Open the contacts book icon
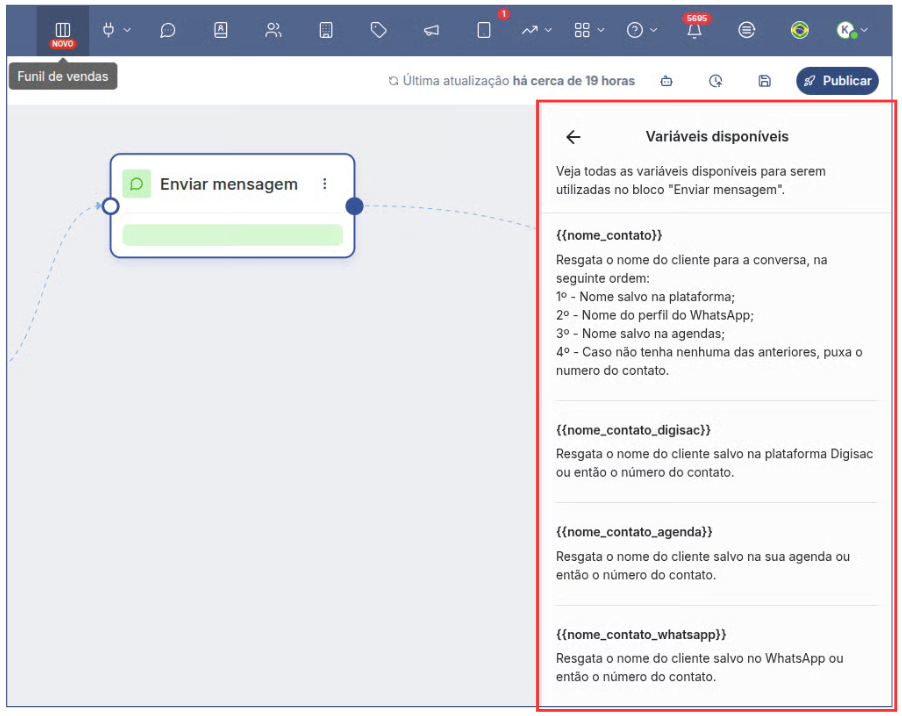 (x=221, y=30)
